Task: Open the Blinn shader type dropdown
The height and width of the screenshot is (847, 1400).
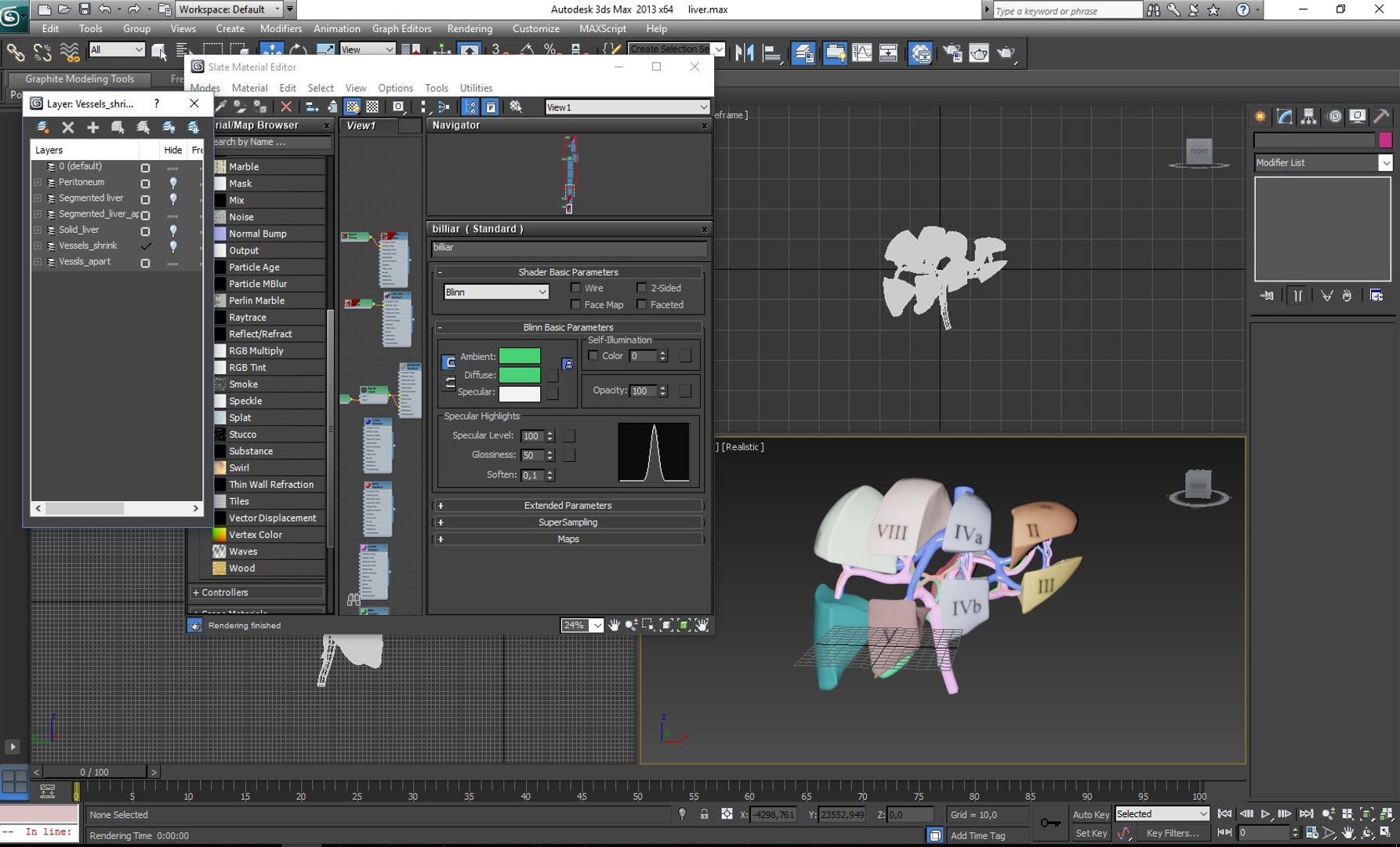Action: (x=495, y=292)
